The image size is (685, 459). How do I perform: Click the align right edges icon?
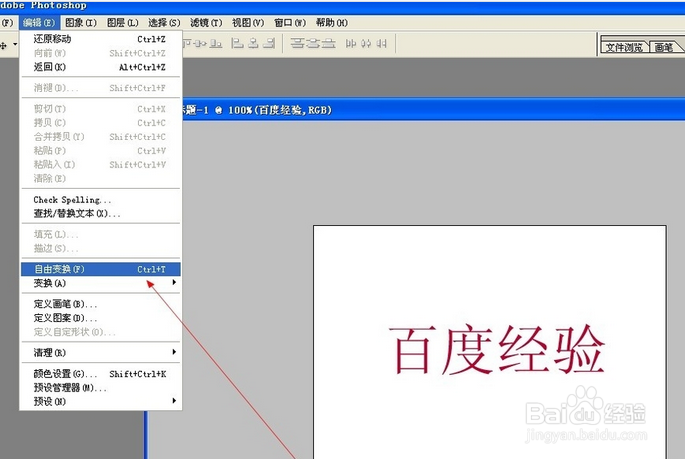pos(269,43)
